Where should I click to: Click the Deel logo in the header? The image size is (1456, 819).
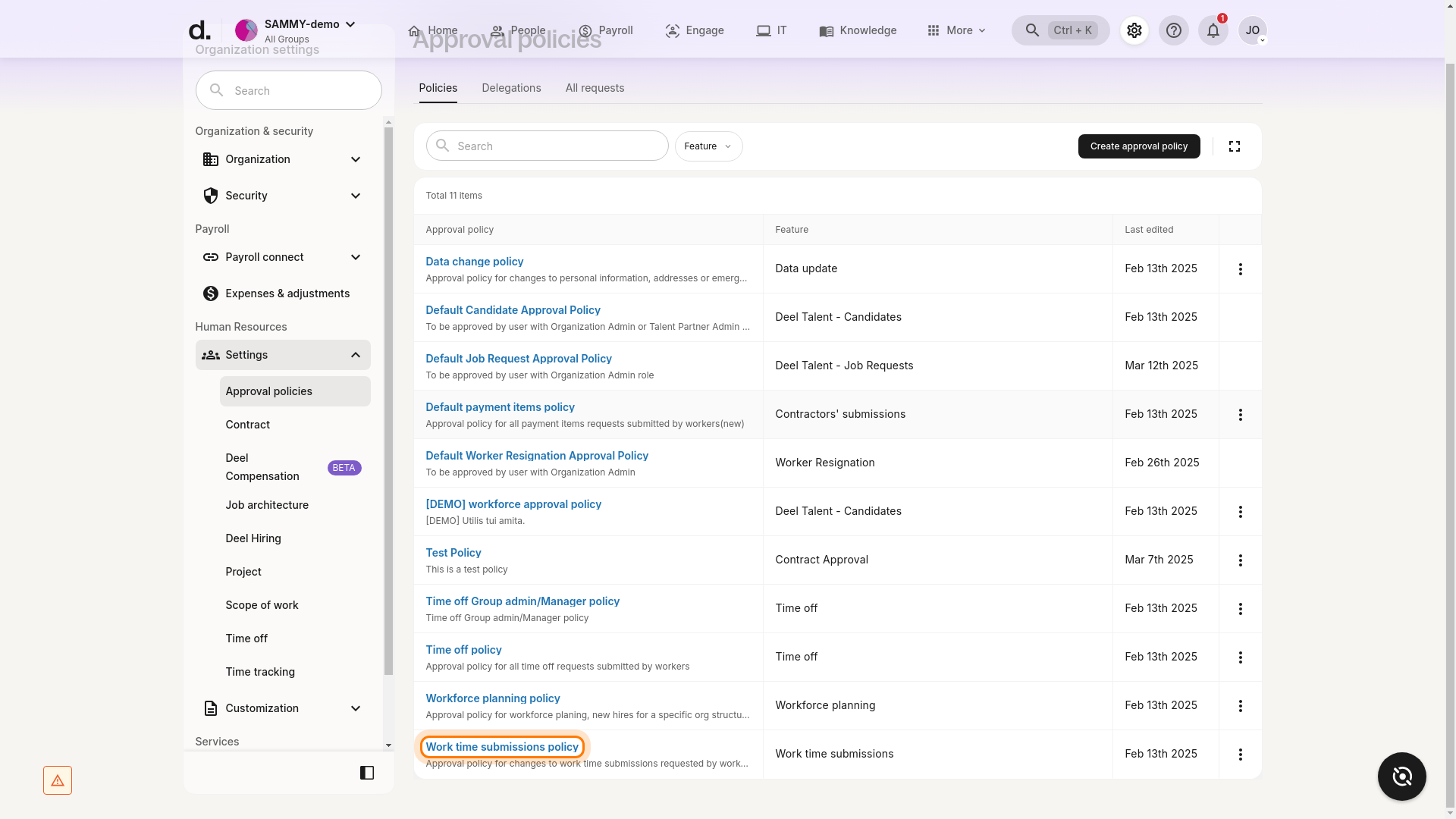(x=199, y=30)
